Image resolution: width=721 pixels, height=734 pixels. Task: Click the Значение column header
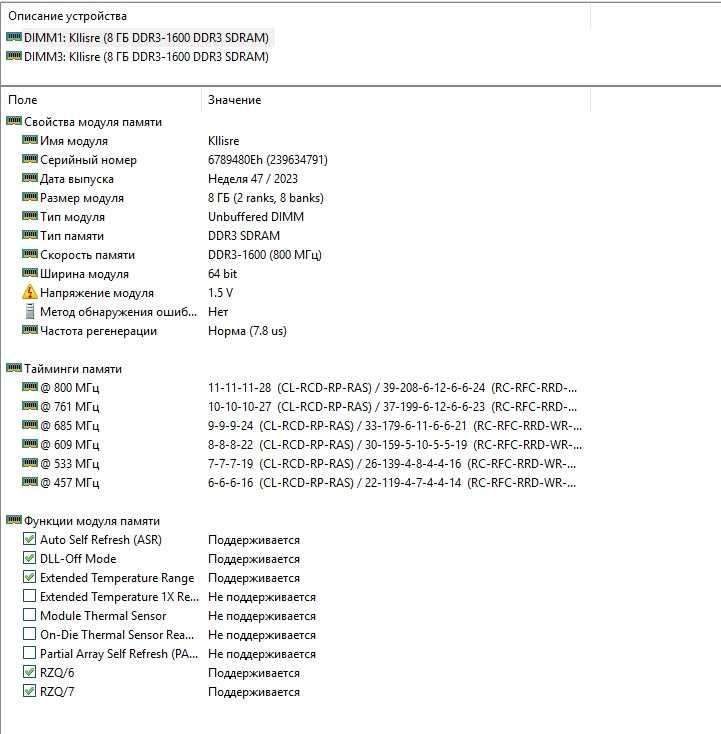pyautogui.click(x=396, y=100)
